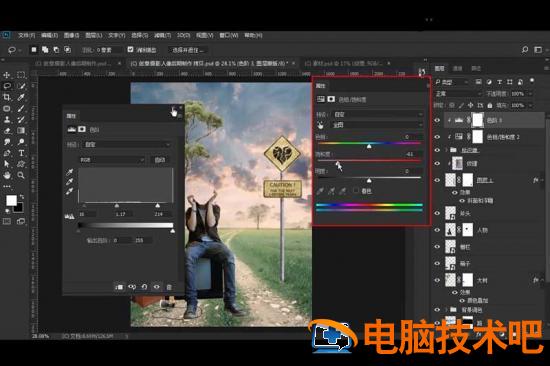Turn layer filtering on or off
The width and height of the screenshot is (550, 366).
tap(532, 81)
